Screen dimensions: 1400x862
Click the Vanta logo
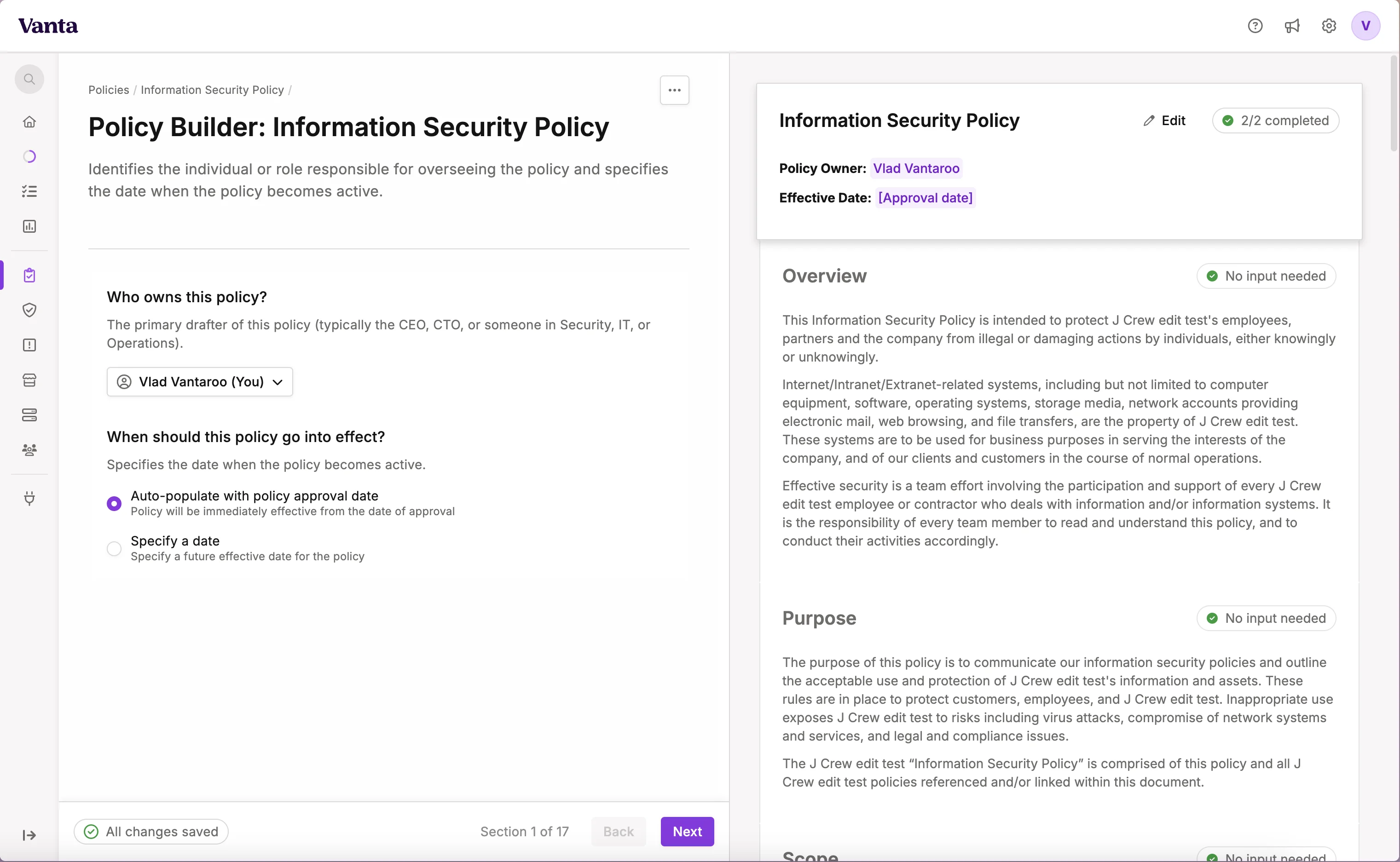[x=48, y=26]
